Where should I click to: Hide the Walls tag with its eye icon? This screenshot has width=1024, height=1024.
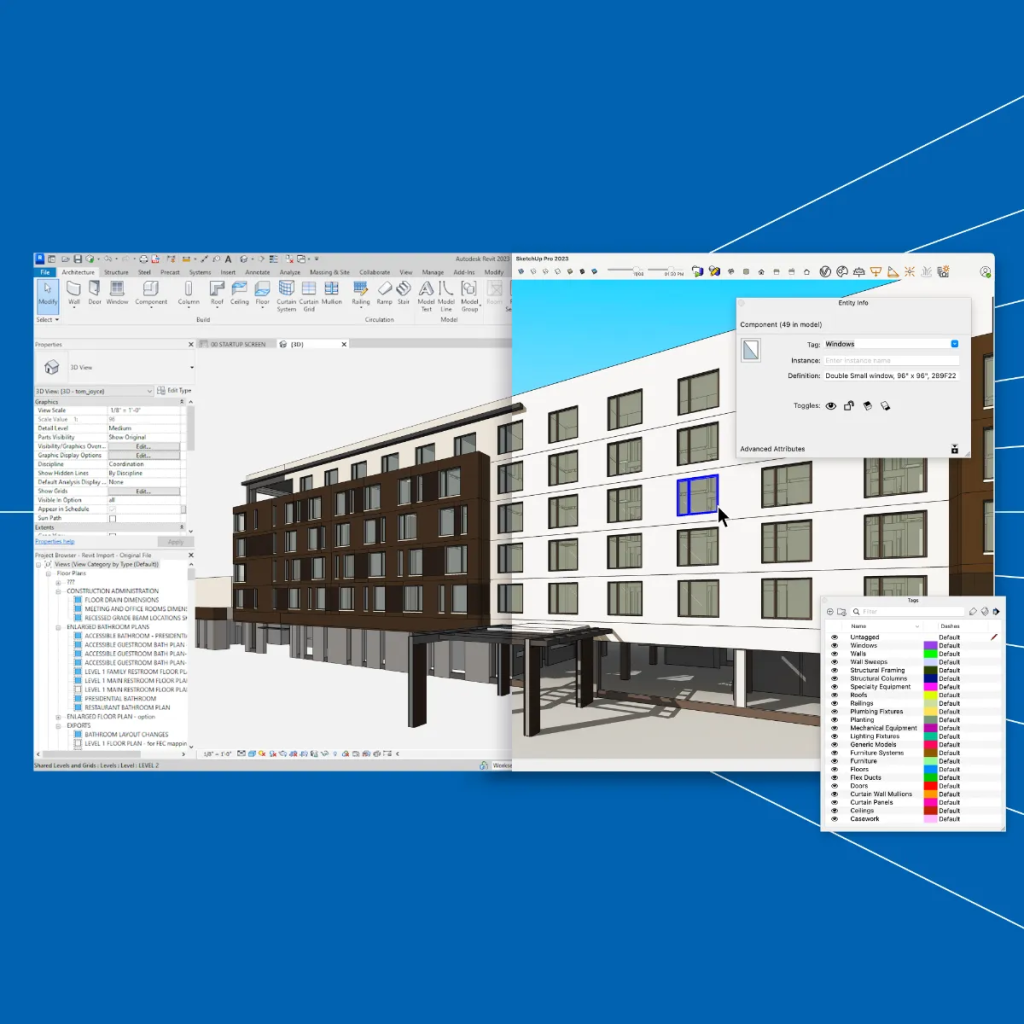(834, 654)
